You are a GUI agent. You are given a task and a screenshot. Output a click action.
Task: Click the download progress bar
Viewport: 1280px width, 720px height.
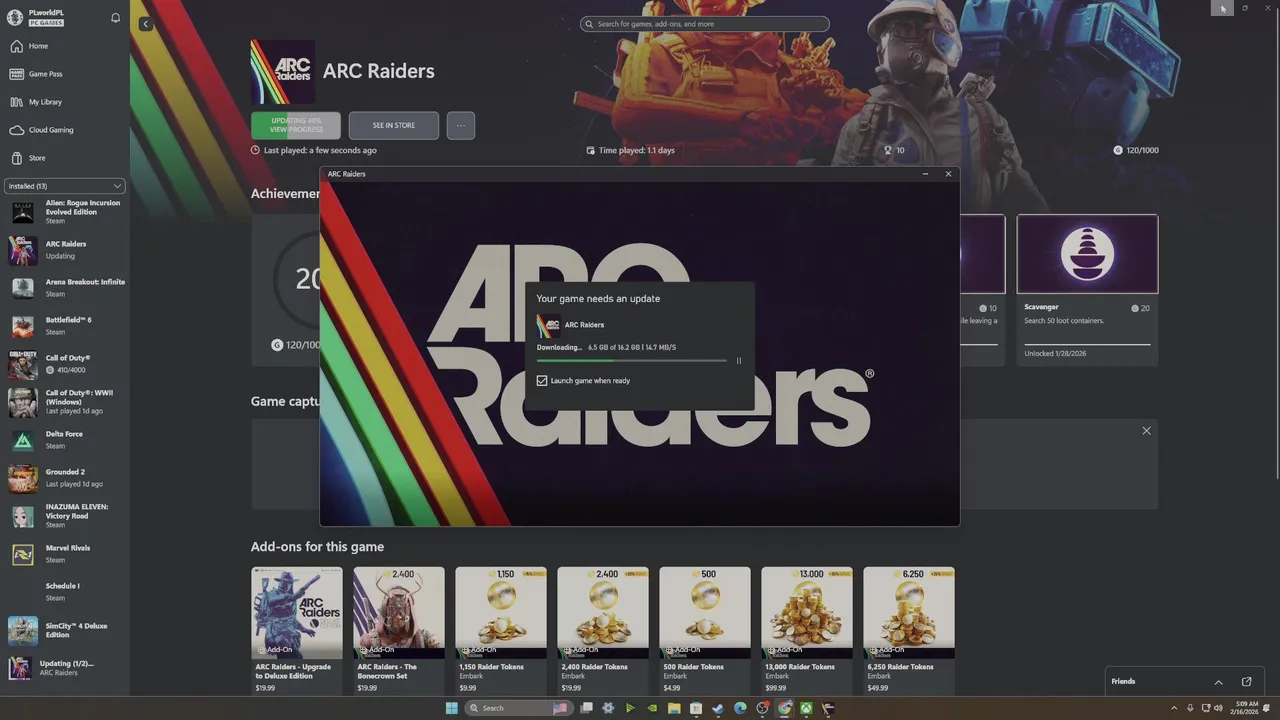coord(632,360)
